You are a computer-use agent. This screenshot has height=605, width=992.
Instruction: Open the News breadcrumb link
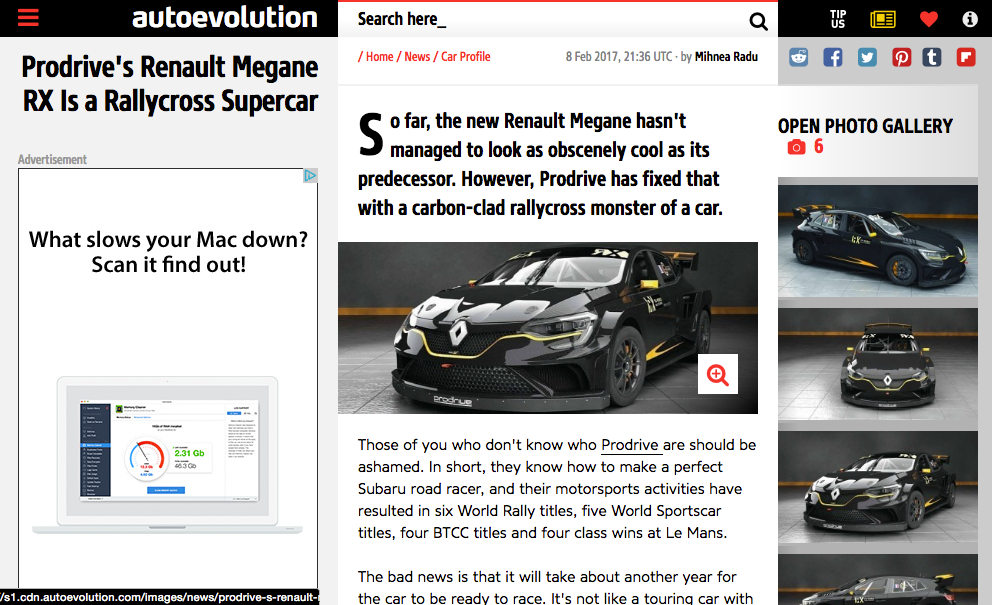click(x=417, y=56)
